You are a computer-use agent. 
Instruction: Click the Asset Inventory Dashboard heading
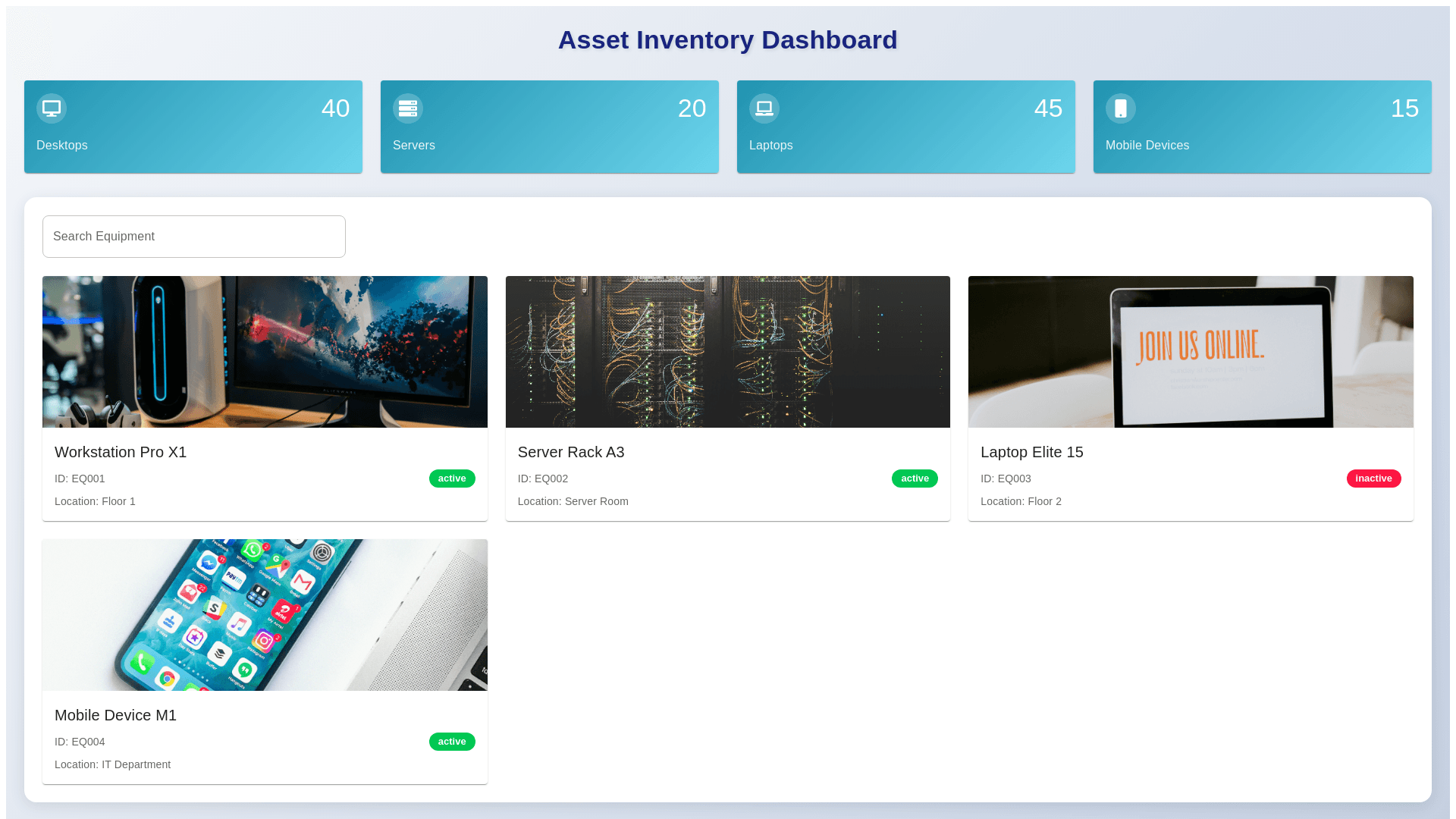(727, 40)
